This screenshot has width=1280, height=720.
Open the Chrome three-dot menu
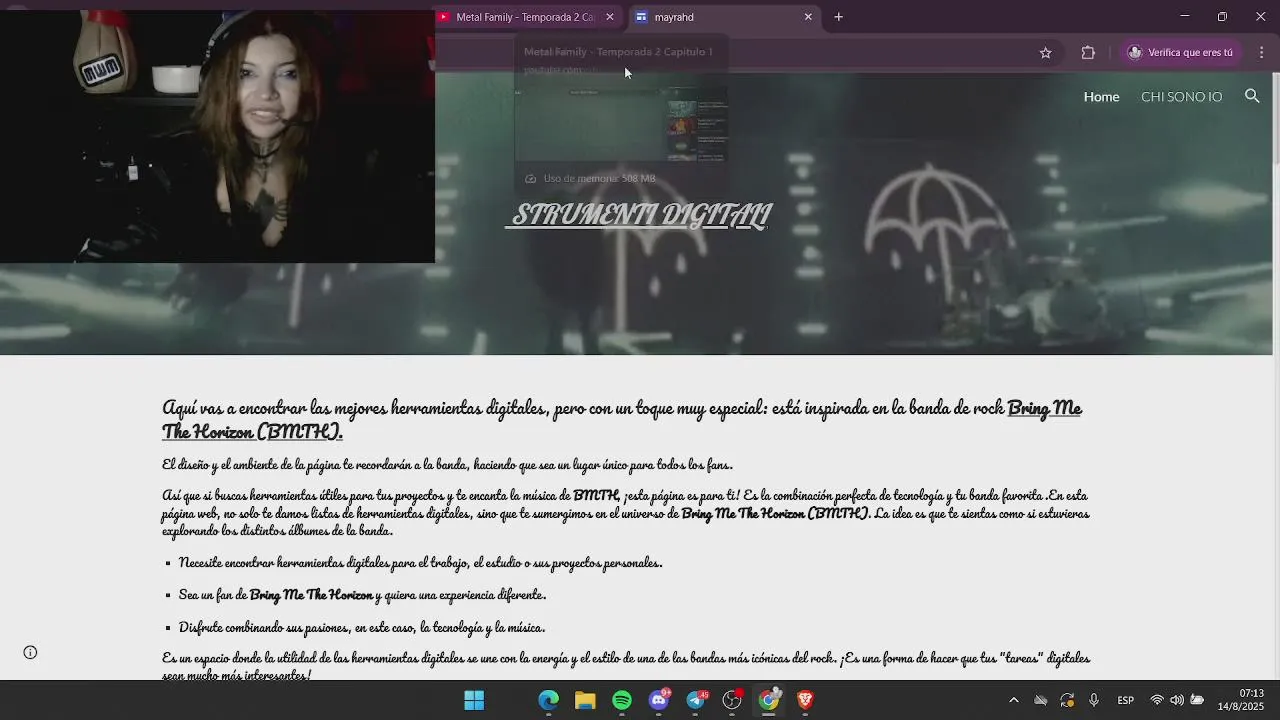[x=1261, y=53]
